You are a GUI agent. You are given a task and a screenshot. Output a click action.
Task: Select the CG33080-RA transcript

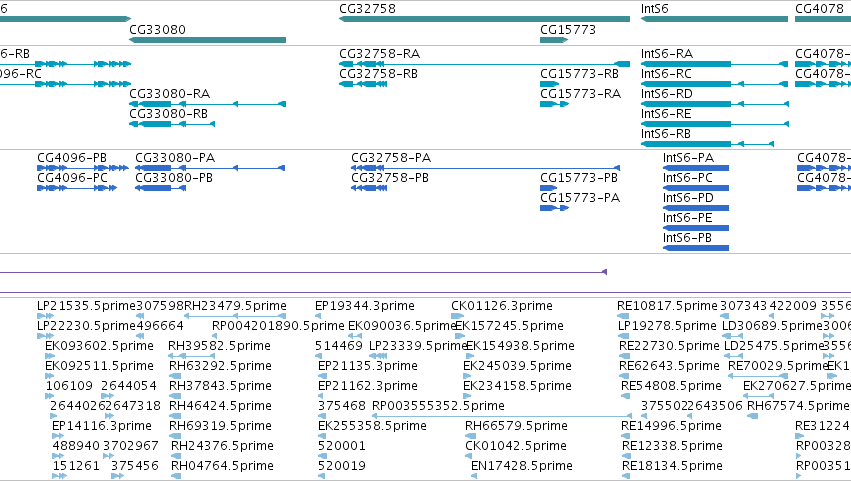point(207,104)
